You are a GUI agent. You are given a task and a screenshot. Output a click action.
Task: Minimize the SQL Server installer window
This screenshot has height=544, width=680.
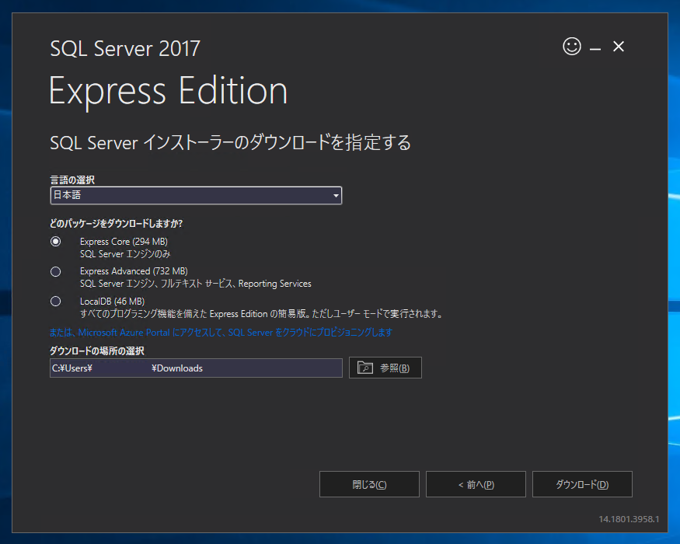click(595, 49)
